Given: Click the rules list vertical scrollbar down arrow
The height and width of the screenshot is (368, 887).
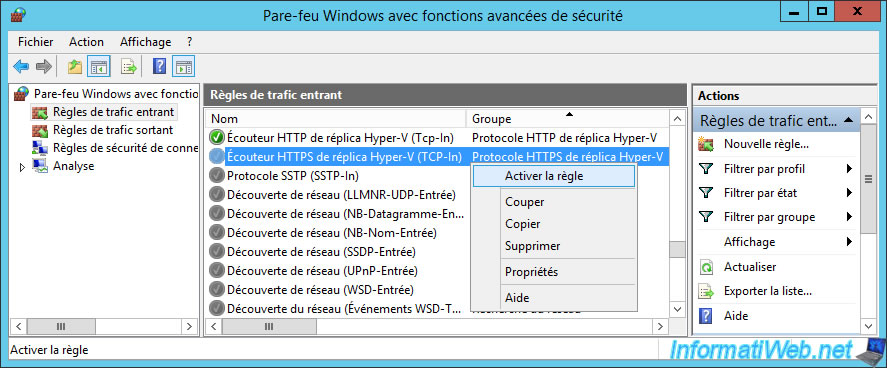Looking at the screenshot, I should tap(677, 309).
